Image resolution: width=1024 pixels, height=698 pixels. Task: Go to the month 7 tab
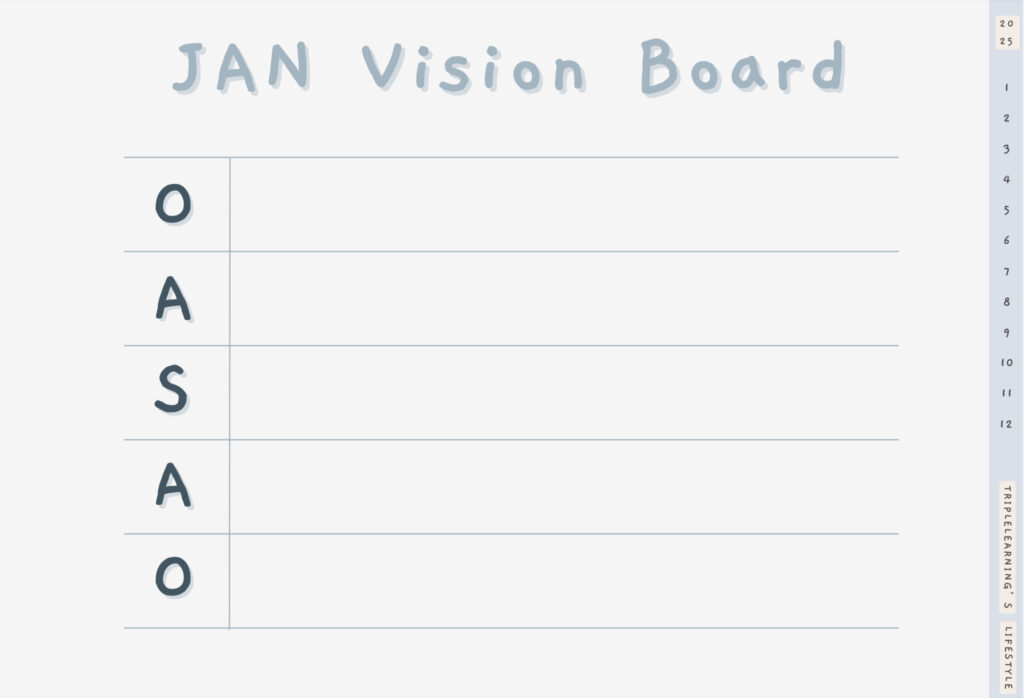coord(1006,271)
